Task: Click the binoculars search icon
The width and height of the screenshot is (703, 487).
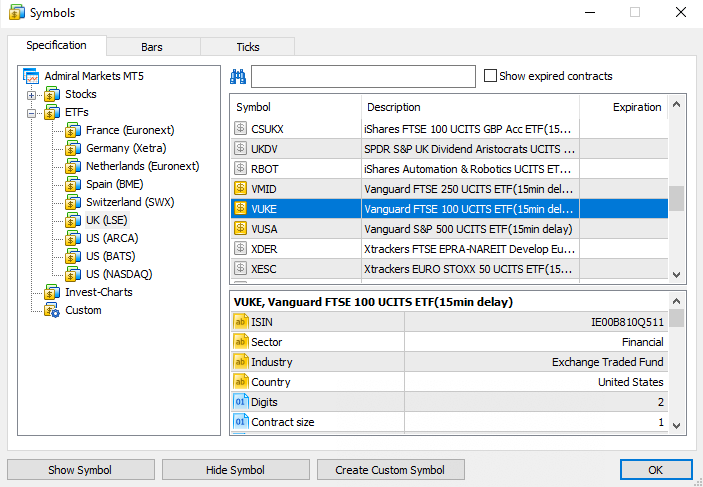Action: click(238, 77)
